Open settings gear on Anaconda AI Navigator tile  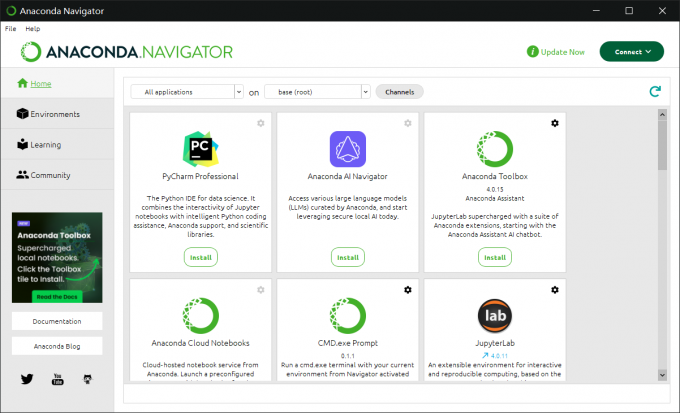408,123
